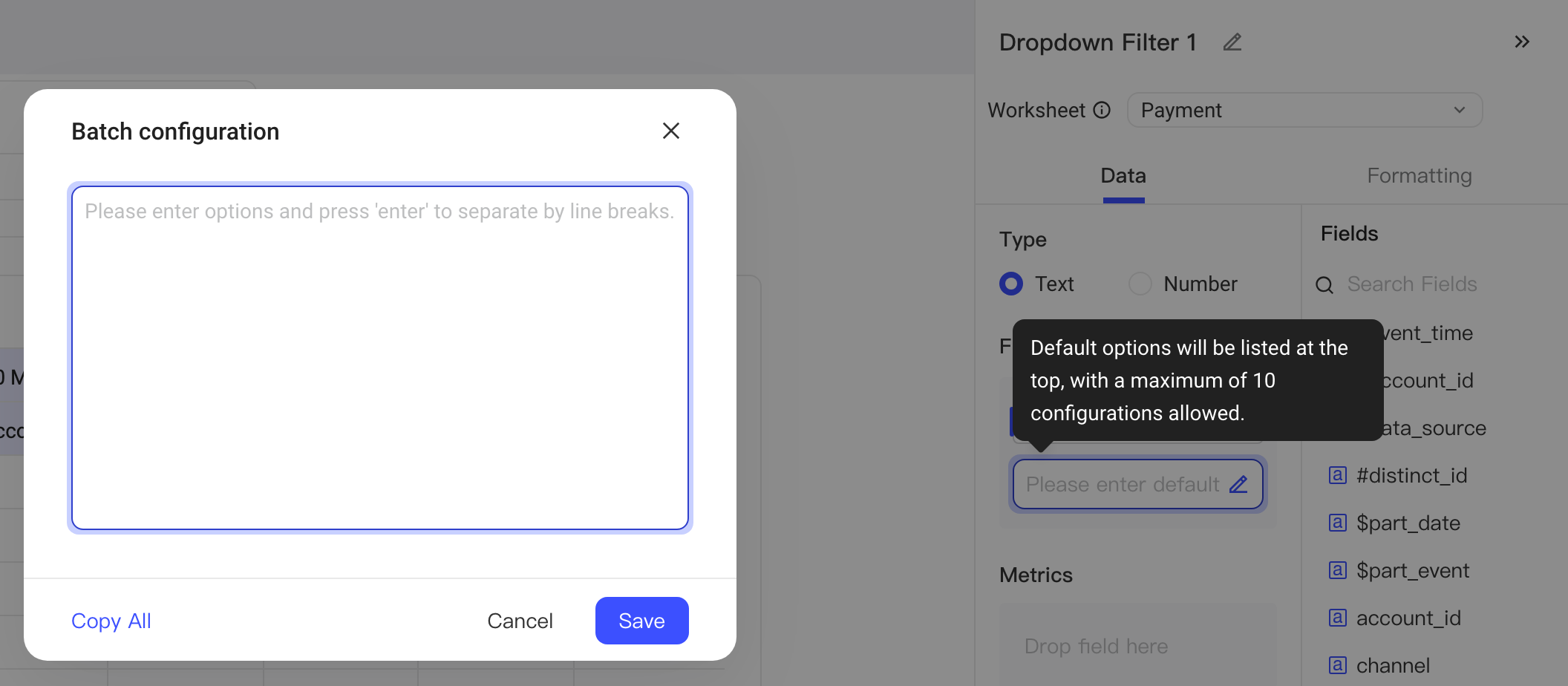
Task: Save the batch configuration
Action: tap(642, 621)
